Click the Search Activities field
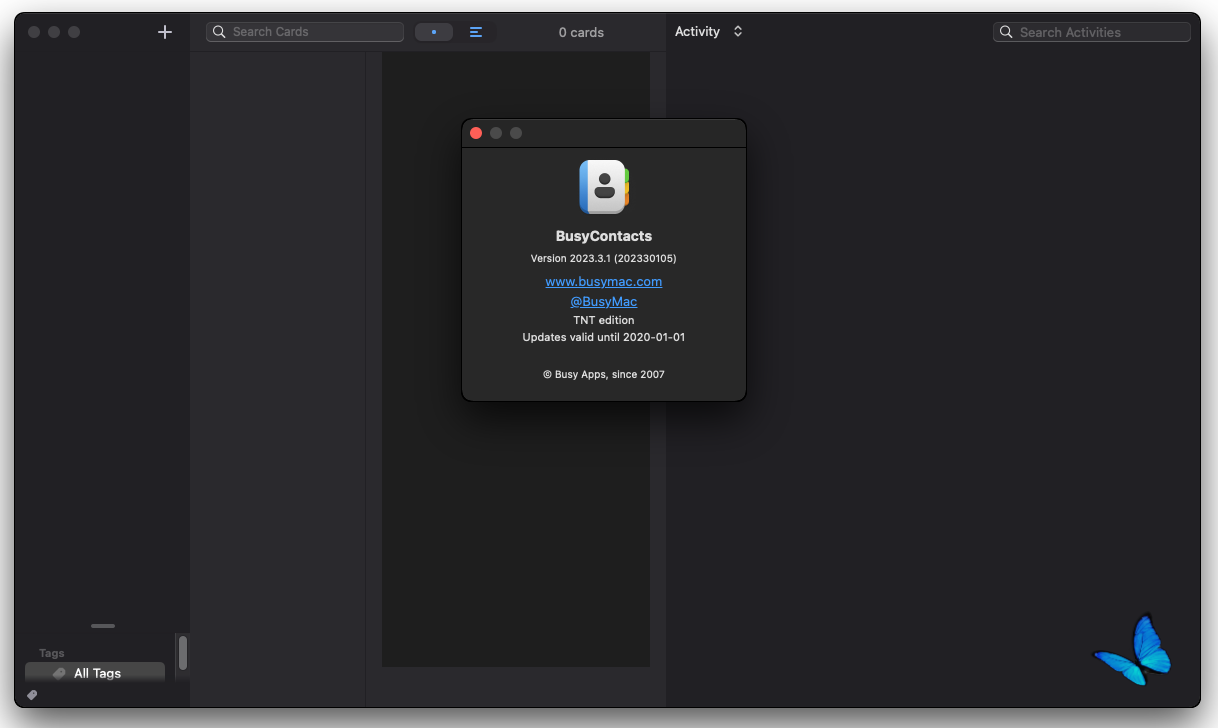Screen dimensions: 1218x728 tap(1092, 32)
